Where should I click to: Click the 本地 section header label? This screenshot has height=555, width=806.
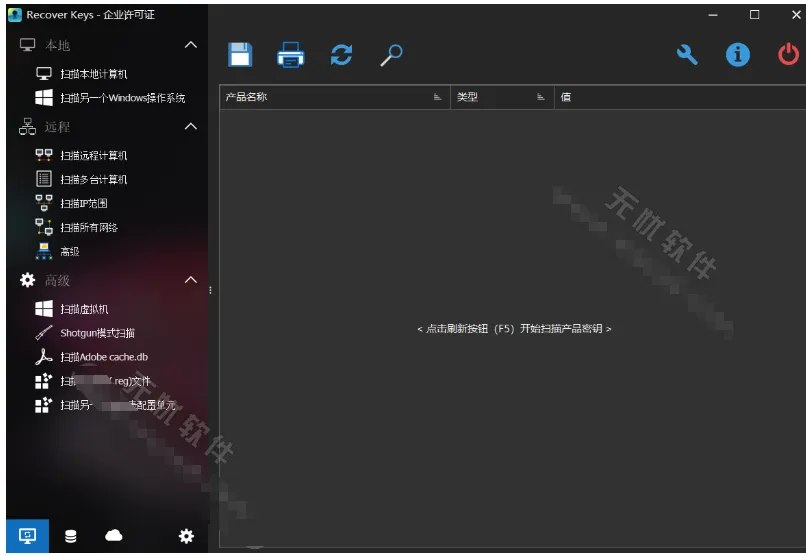click(57, 45)
